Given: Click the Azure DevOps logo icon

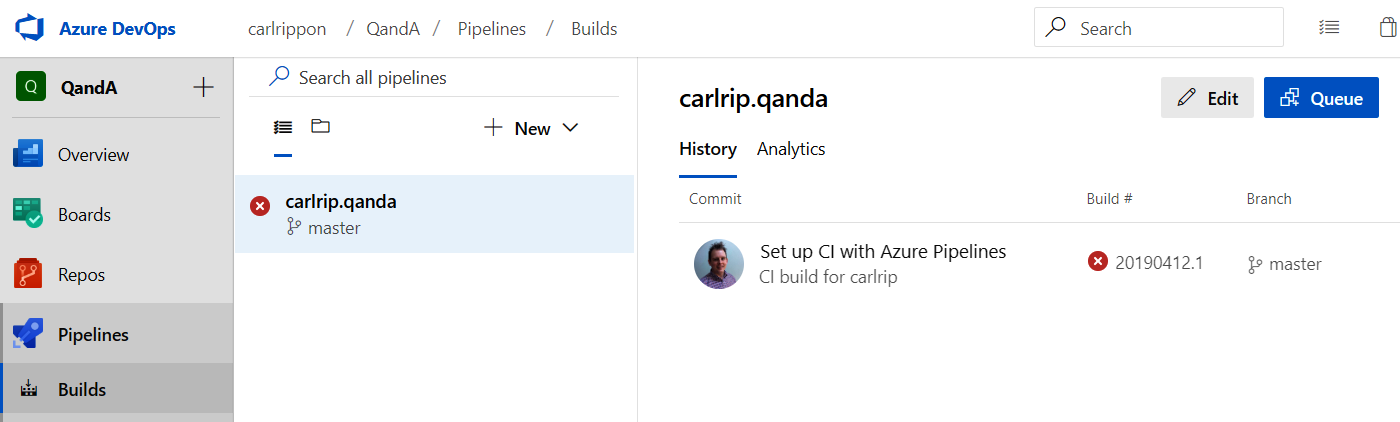Looking at the screenshot, I should [30, 29].
